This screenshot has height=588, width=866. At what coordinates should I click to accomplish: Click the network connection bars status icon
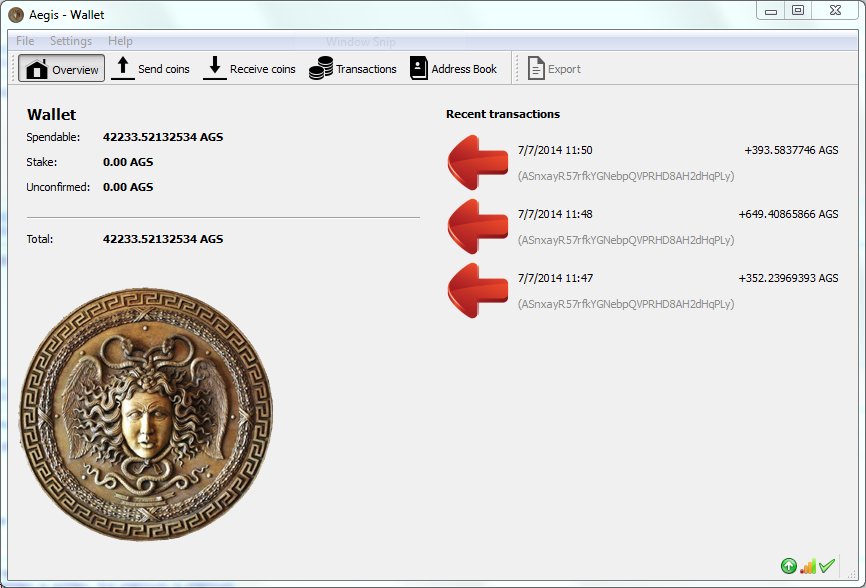point(808,566)
